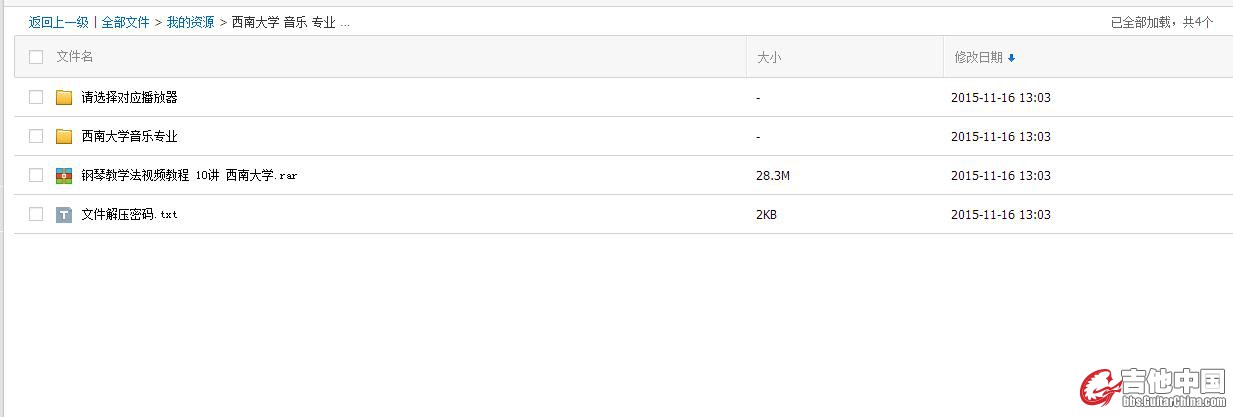Click the folder icon for 西南大学音乐专业
Screen dimensions: 1233x417
coord(64,136)
